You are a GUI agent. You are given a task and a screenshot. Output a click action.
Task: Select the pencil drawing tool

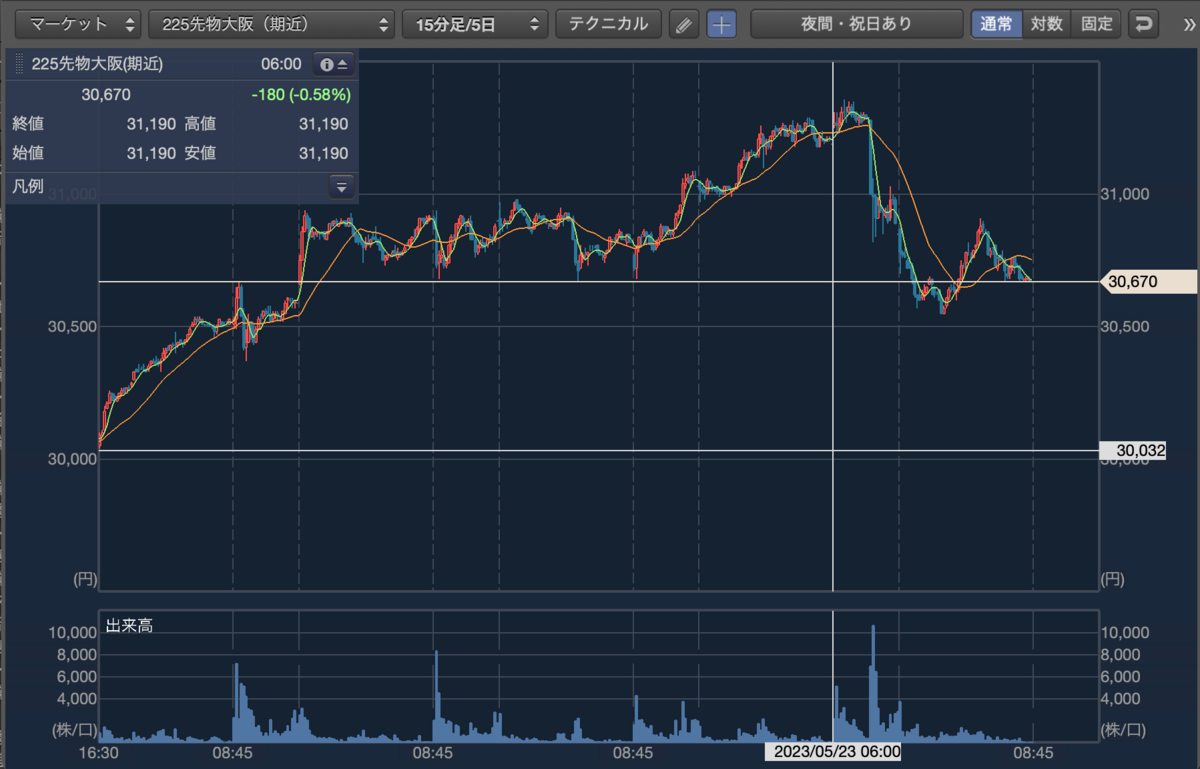click(684, 24)
